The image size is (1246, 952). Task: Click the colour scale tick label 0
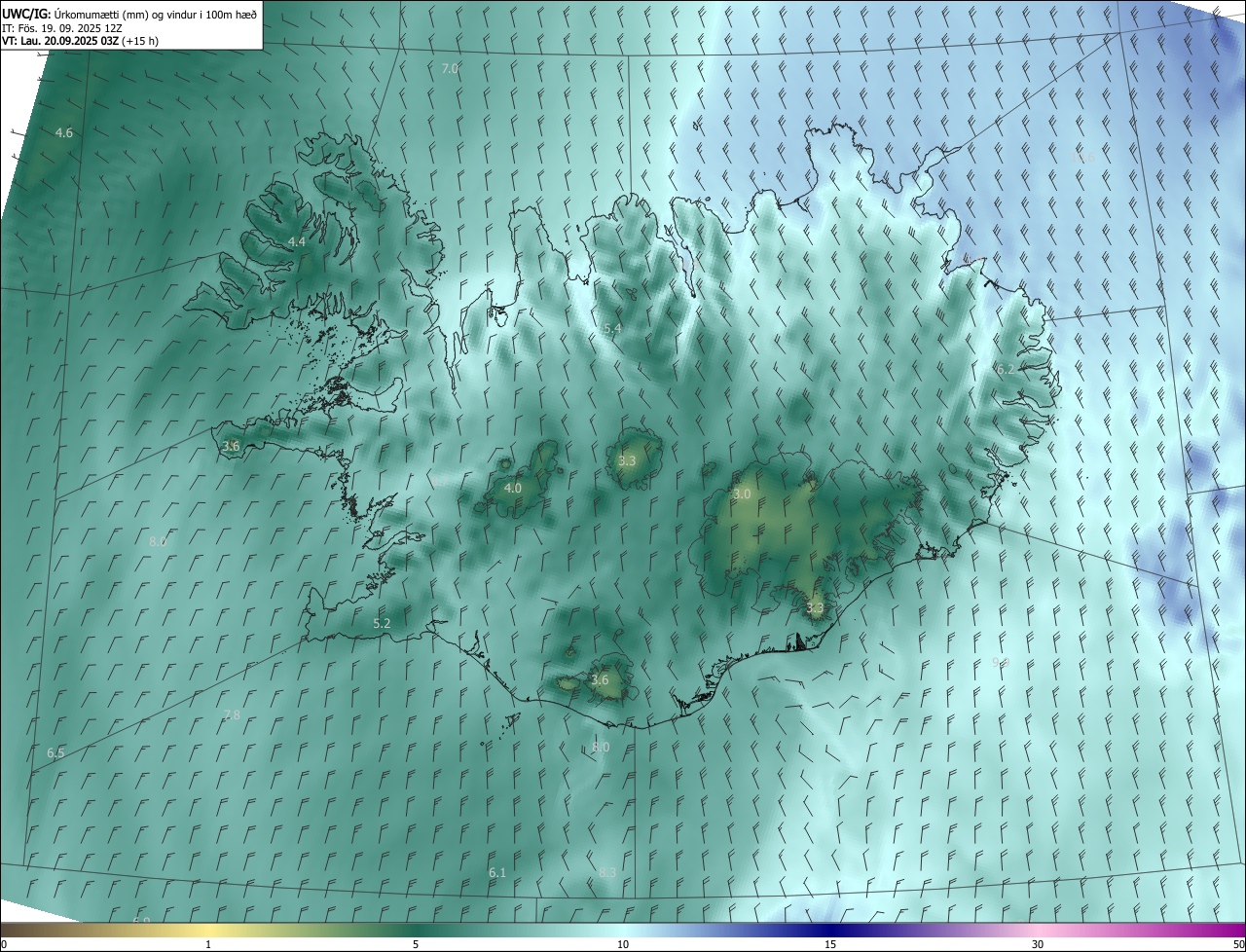coord(4,944)
